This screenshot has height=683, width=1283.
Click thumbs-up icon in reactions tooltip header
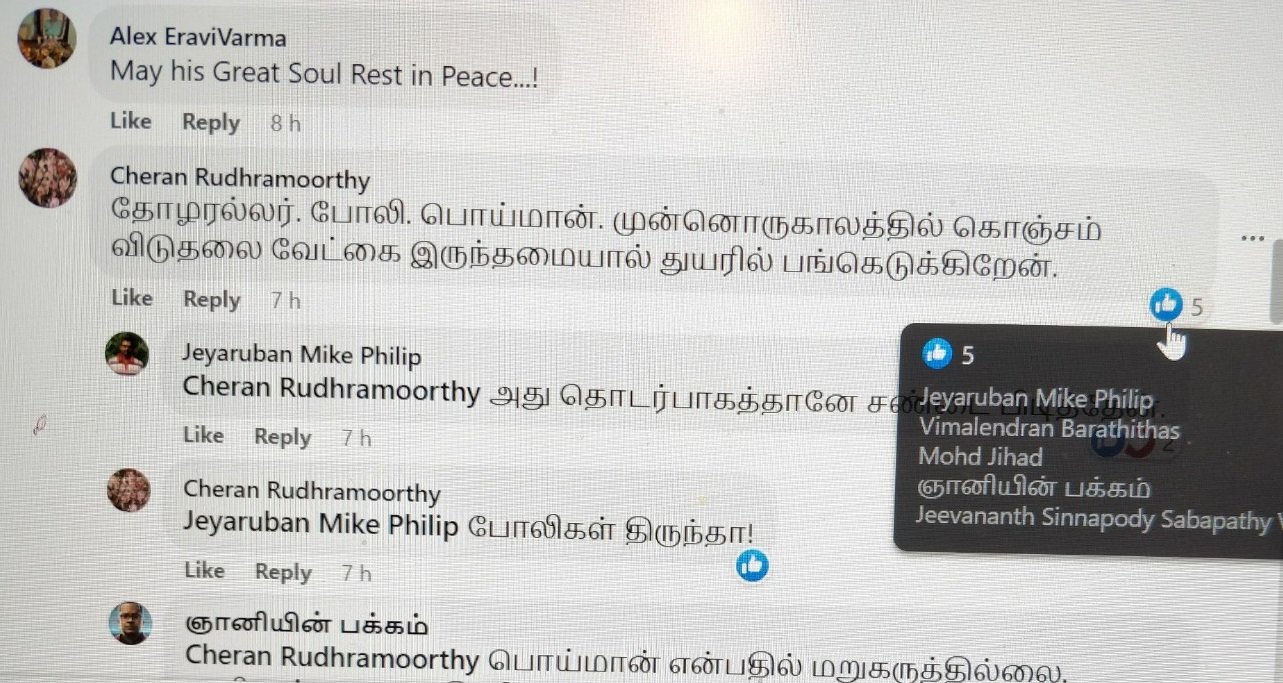937,352
